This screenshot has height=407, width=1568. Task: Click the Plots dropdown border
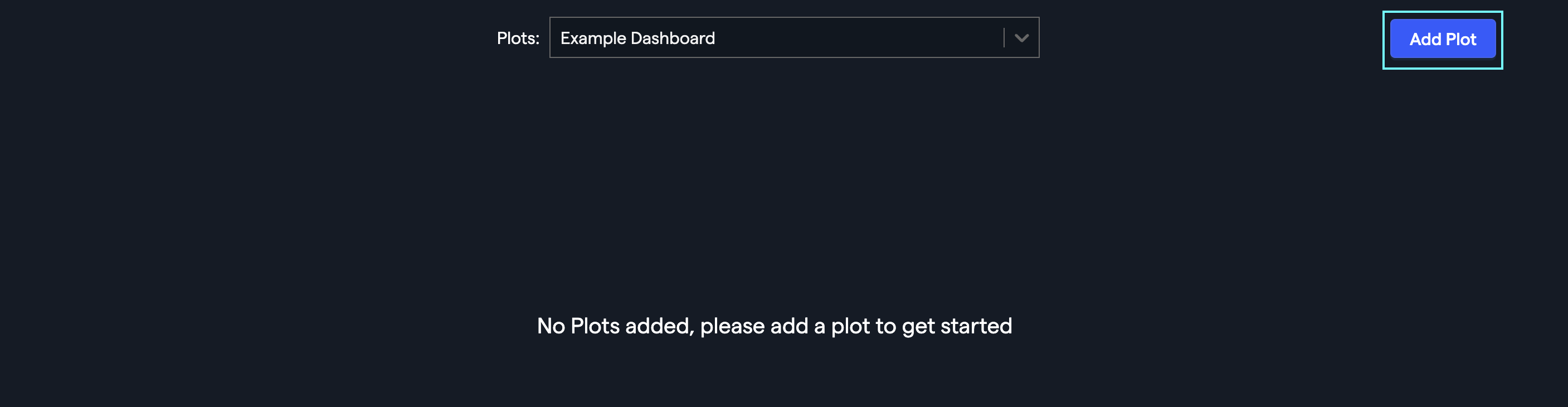pyautogui.click(x=791, y=18)
